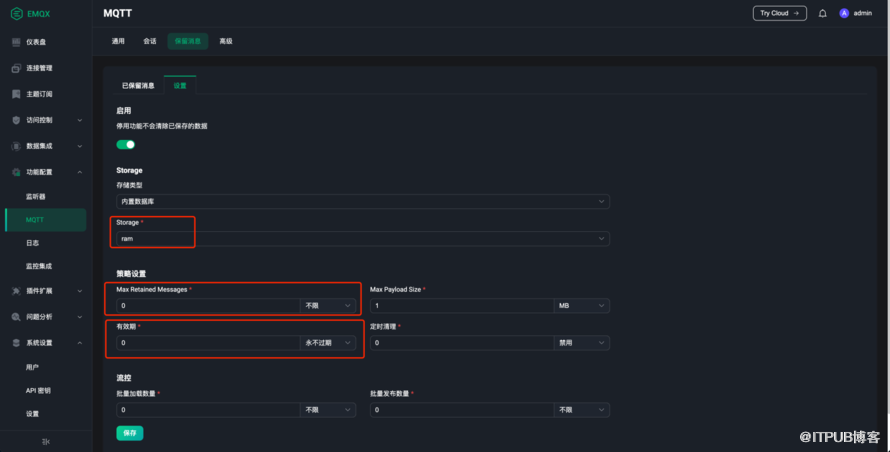Open API 密钥 in the sidebar
890x452 pixels.
click(x=38, y=391)
